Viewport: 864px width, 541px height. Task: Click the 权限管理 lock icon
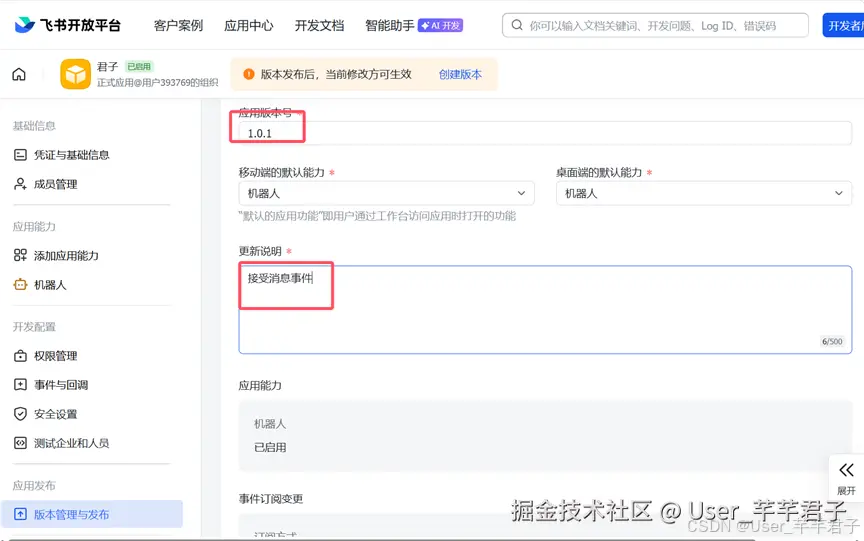click(x=20, y=356)
